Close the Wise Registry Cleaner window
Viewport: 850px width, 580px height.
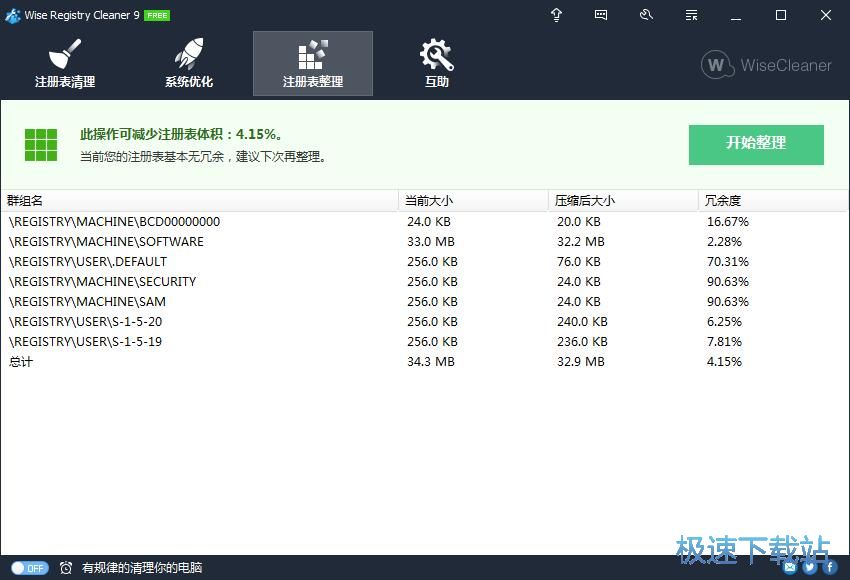[826, 15]
